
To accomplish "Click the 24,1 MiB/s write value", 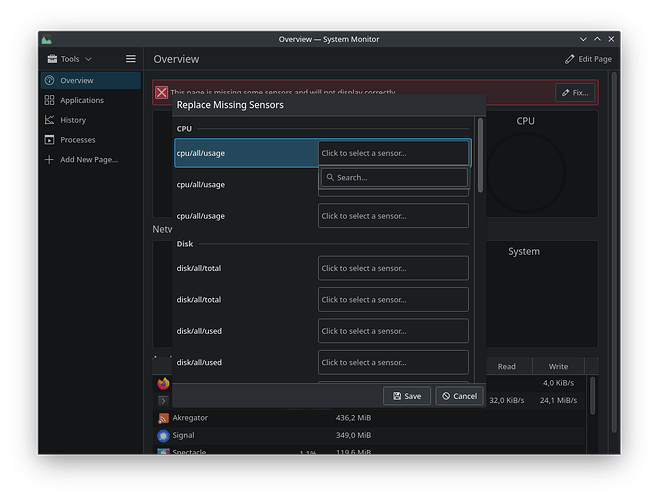I will (558, 401).
